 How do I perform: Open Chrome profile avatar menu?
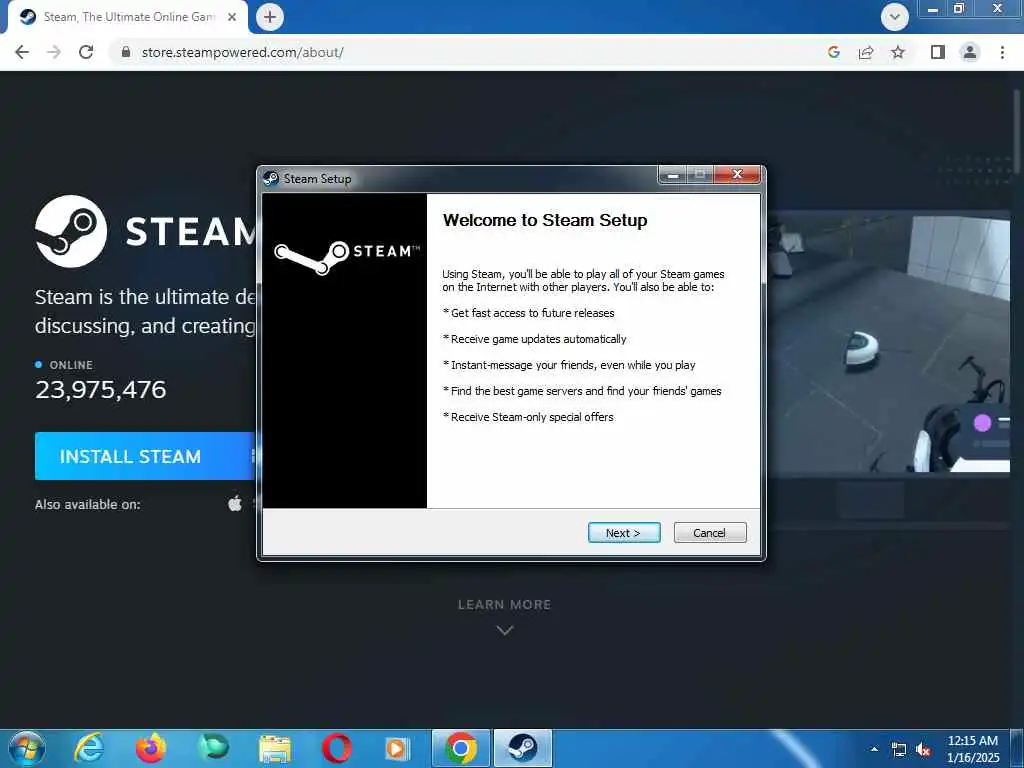(x=970, y=52)
